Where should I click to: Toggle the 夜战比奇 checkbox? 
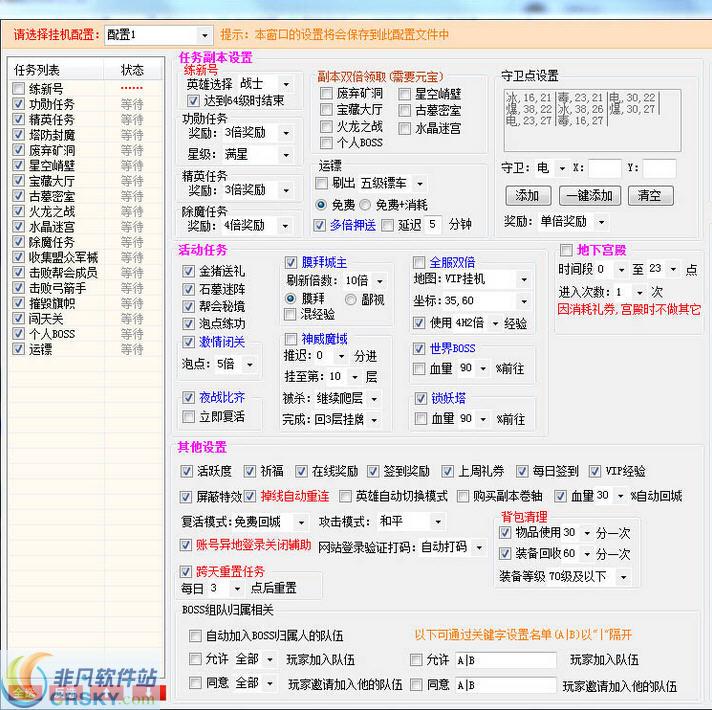click(x=188, y=398)
